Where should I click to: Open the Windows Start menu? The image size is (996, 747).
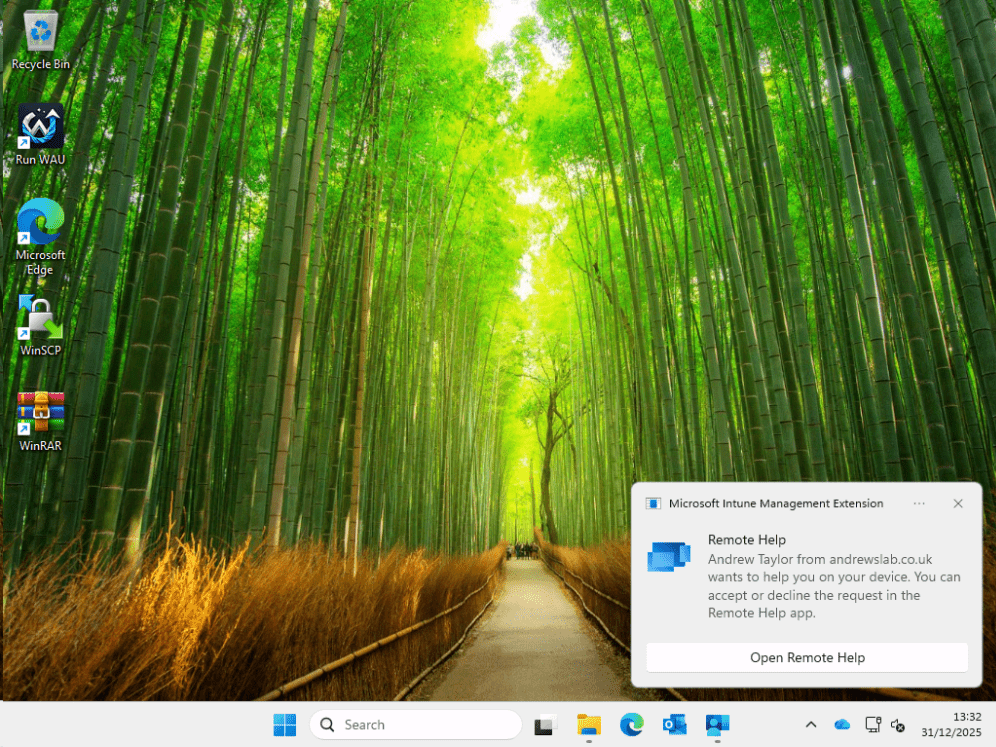[285, 724]
